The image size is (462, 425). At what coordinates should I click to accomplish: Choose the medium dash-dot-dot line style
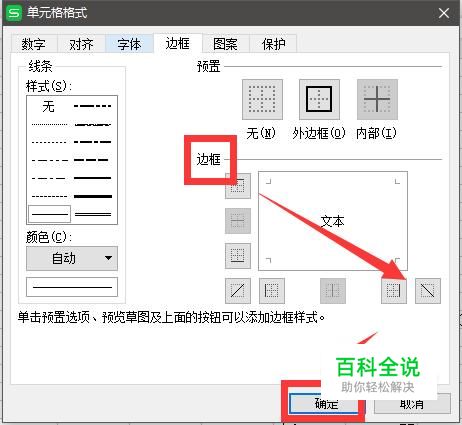pos(93,106)
